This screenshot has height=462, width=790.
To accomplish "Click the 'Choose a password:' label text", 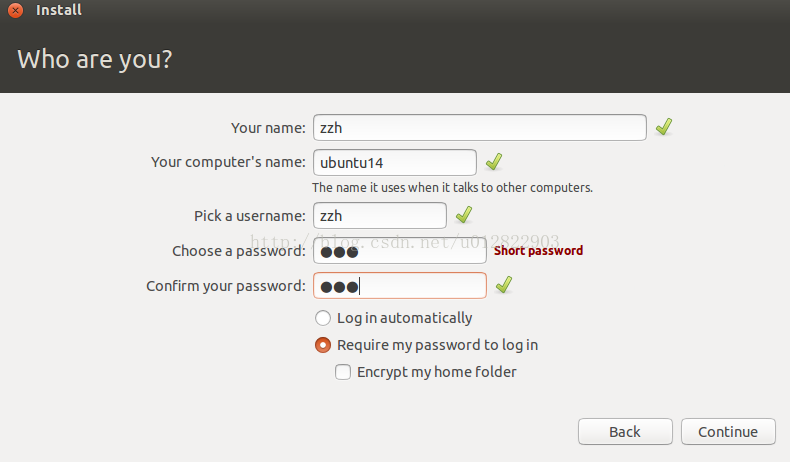I will [x=238, y=251].
